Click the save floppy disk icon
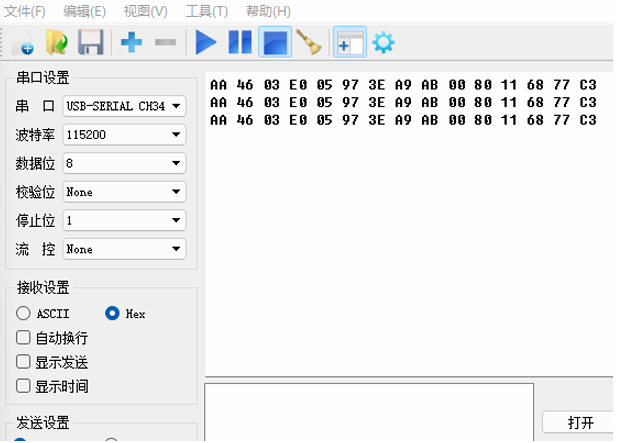The image size is (619, 443). 90,43
